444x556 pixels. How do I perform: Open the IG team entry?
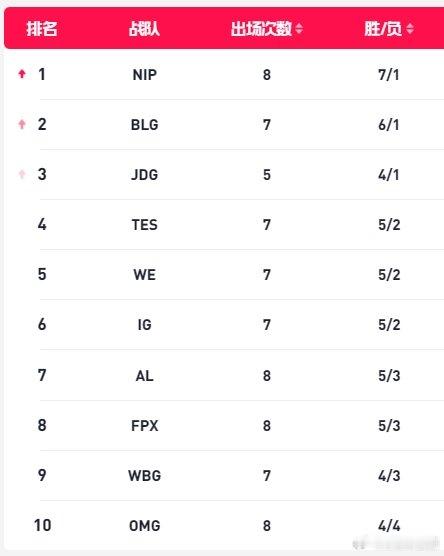(145, 325)
